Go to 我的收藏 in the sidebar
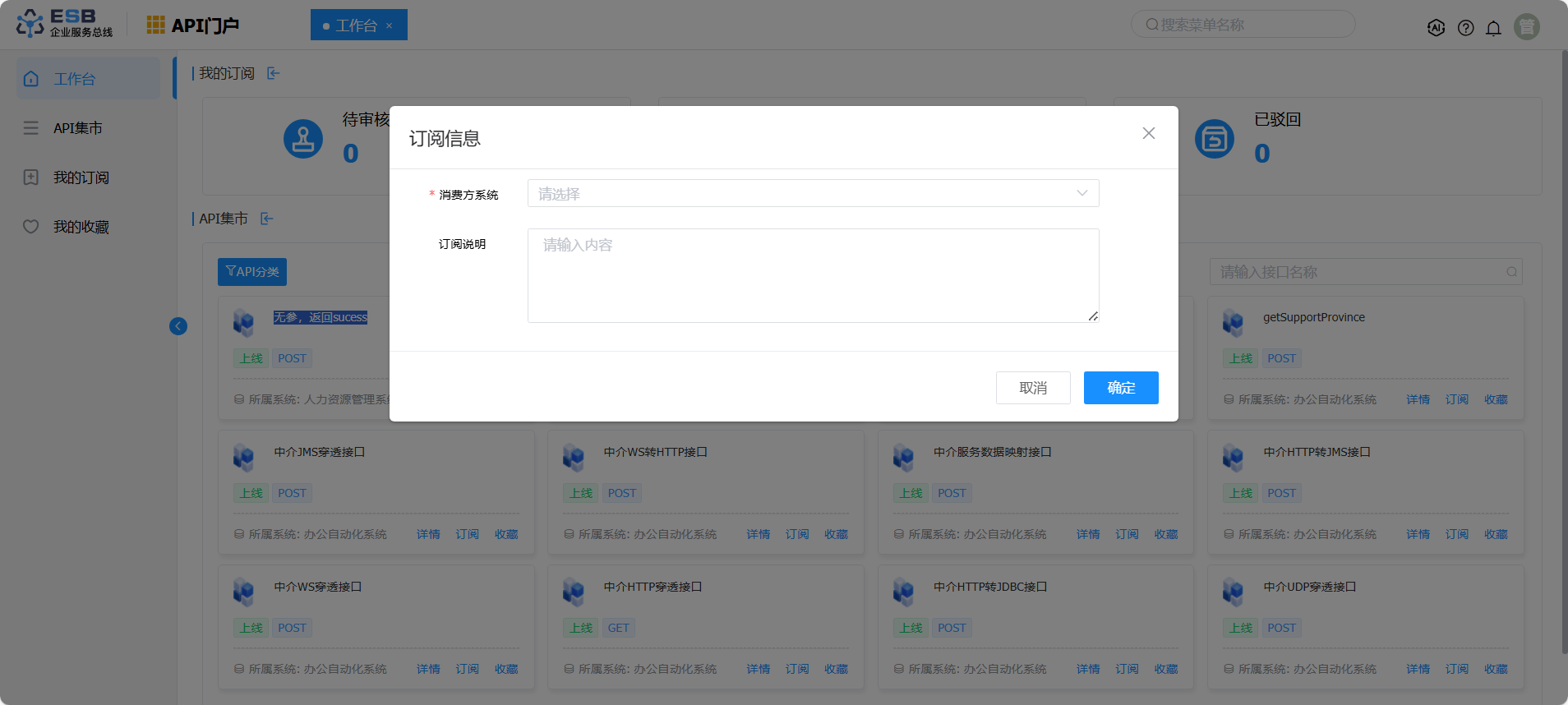Viewport: 1568px width, 705px height. point(81,227)
